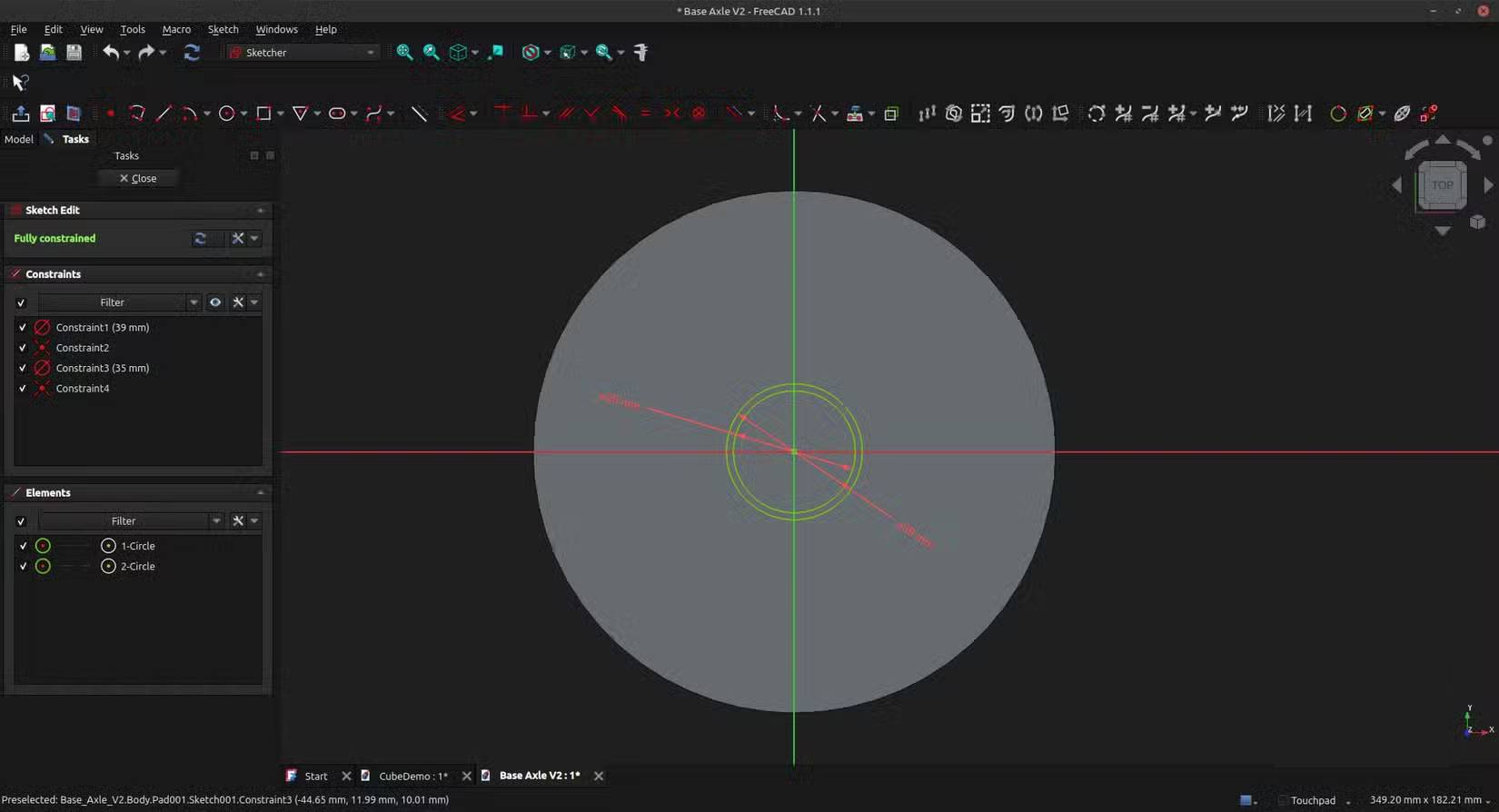Open the Sketch menu
Image resolution: width=1499 pixels, height=812 pixels.
pyautogui.click(x=223, y=29)
